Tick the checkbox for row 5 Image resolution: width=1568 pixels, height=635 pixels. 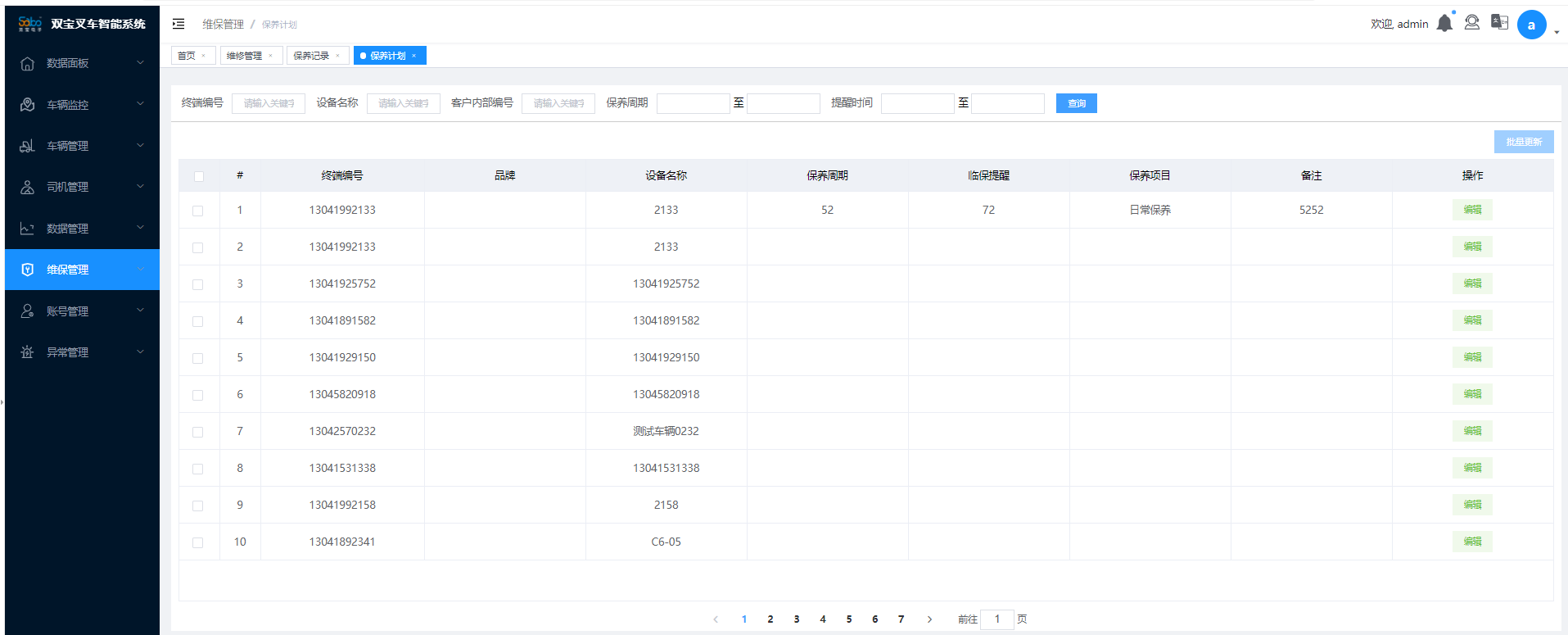pyautogui.click(x=197, y=358)
